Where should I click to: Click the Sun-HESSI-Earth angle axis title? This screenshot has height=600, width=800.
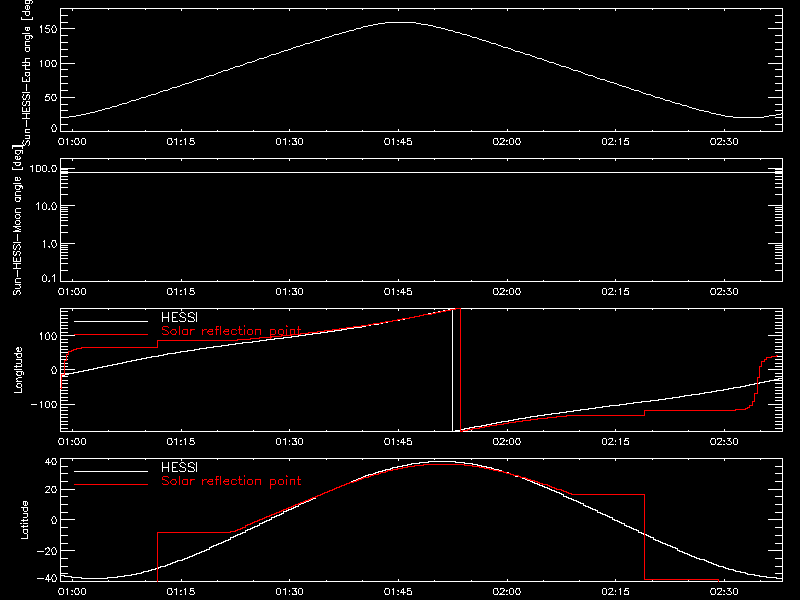click(x=27, y=72)
